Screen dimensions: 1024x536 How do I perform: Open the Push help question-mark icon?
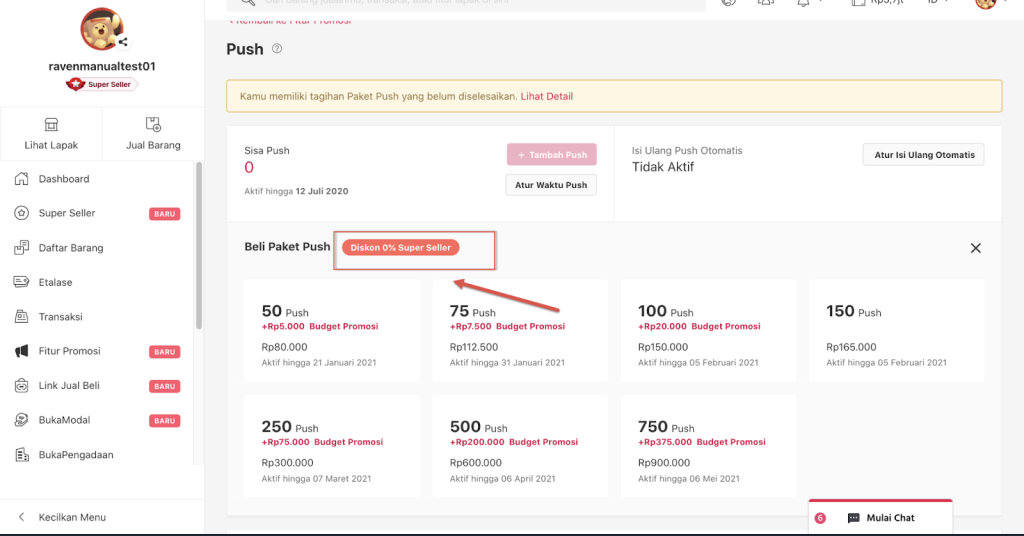pyautogui.click(x=277, y=48)
